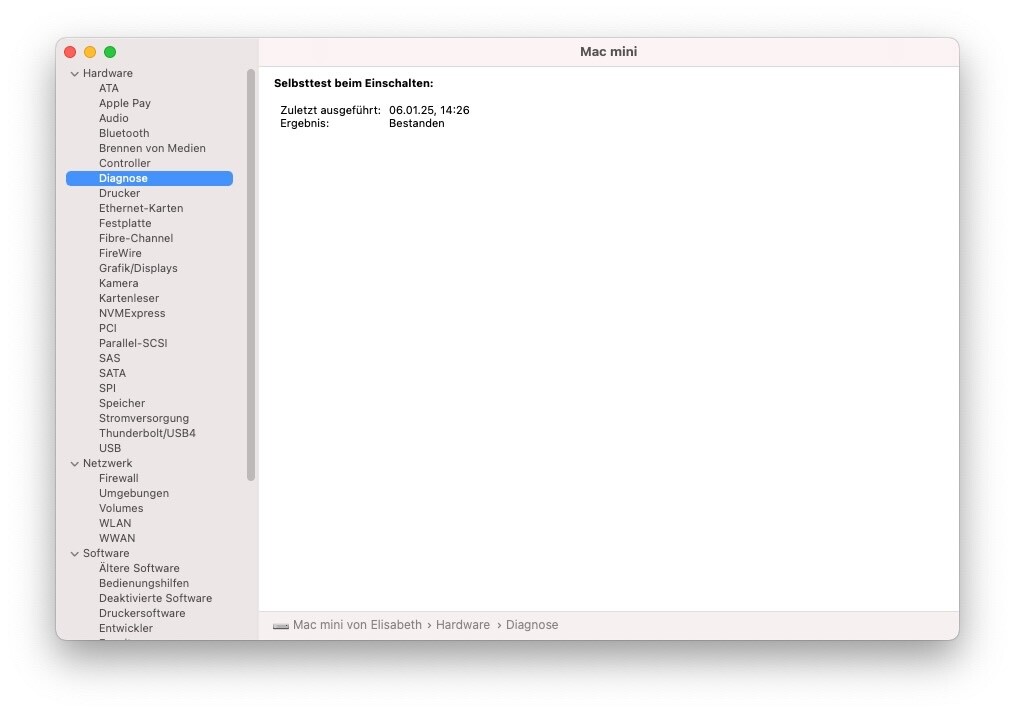Open Grafik/Displays information
This screenshot has width=1015, height=714.
[x=138, y=268]
